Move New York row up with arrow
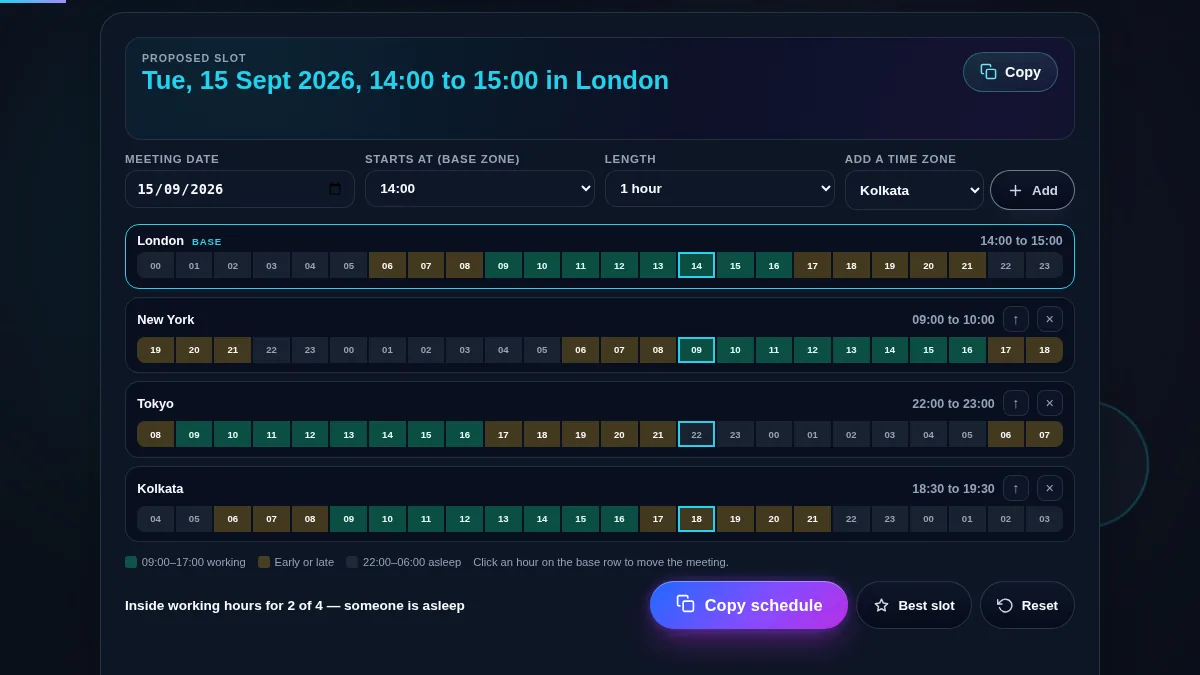 [x=1016, y=319]
